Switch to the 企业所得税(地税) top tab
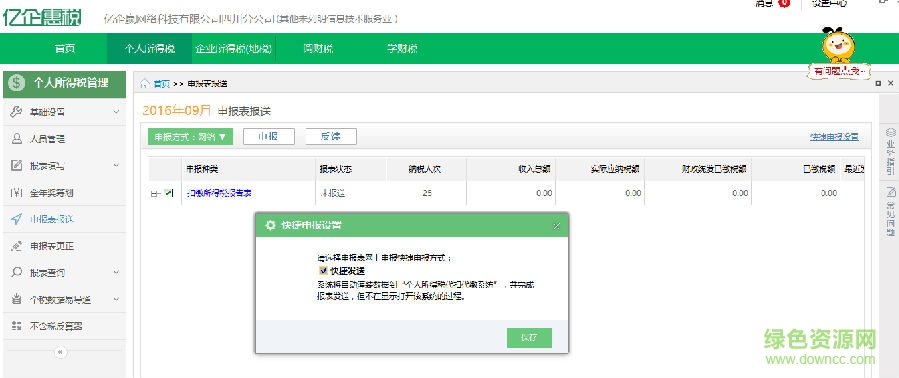The height and width of the screenshot is (378, 899). click(233, 49)
